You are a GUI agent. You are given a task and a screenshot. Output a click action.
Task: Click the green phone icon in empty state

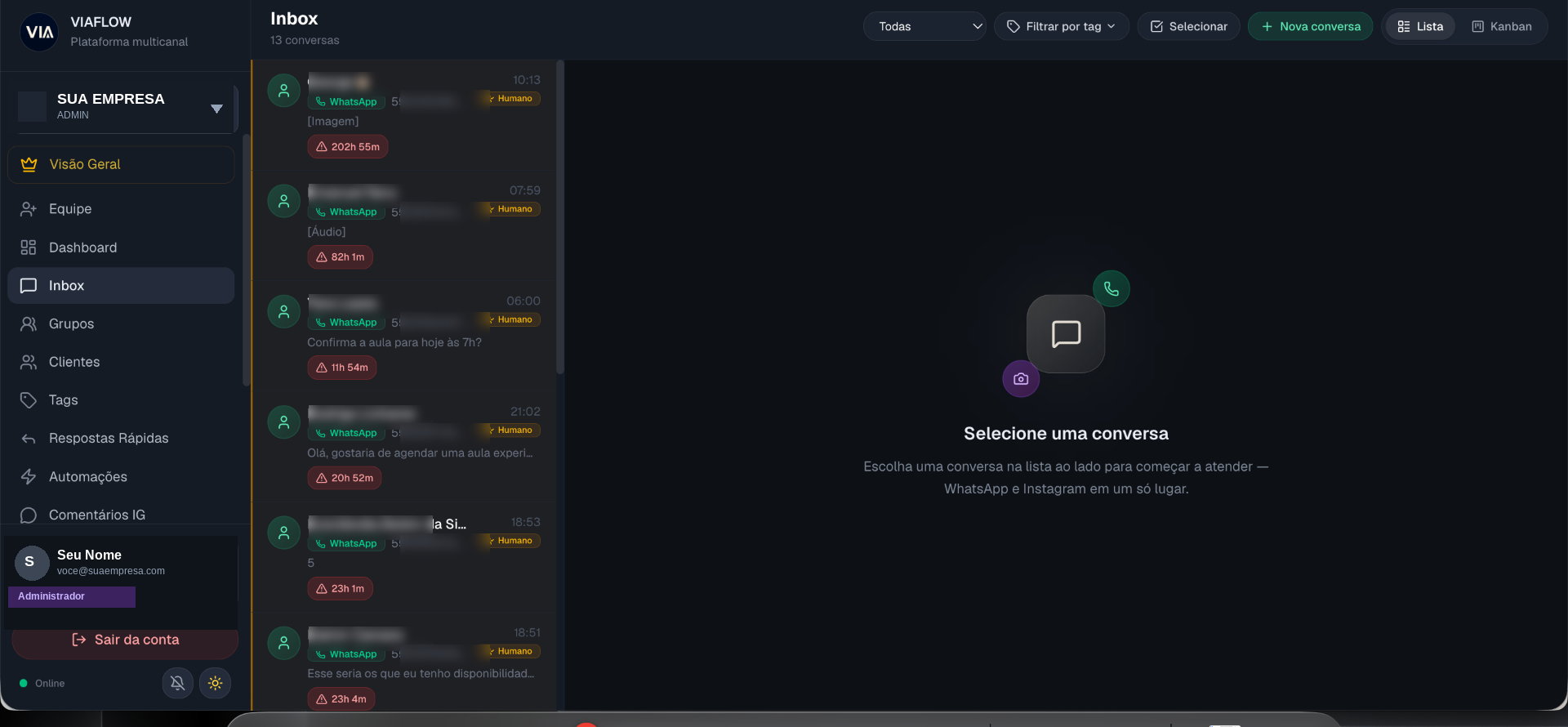point(1111,288)
